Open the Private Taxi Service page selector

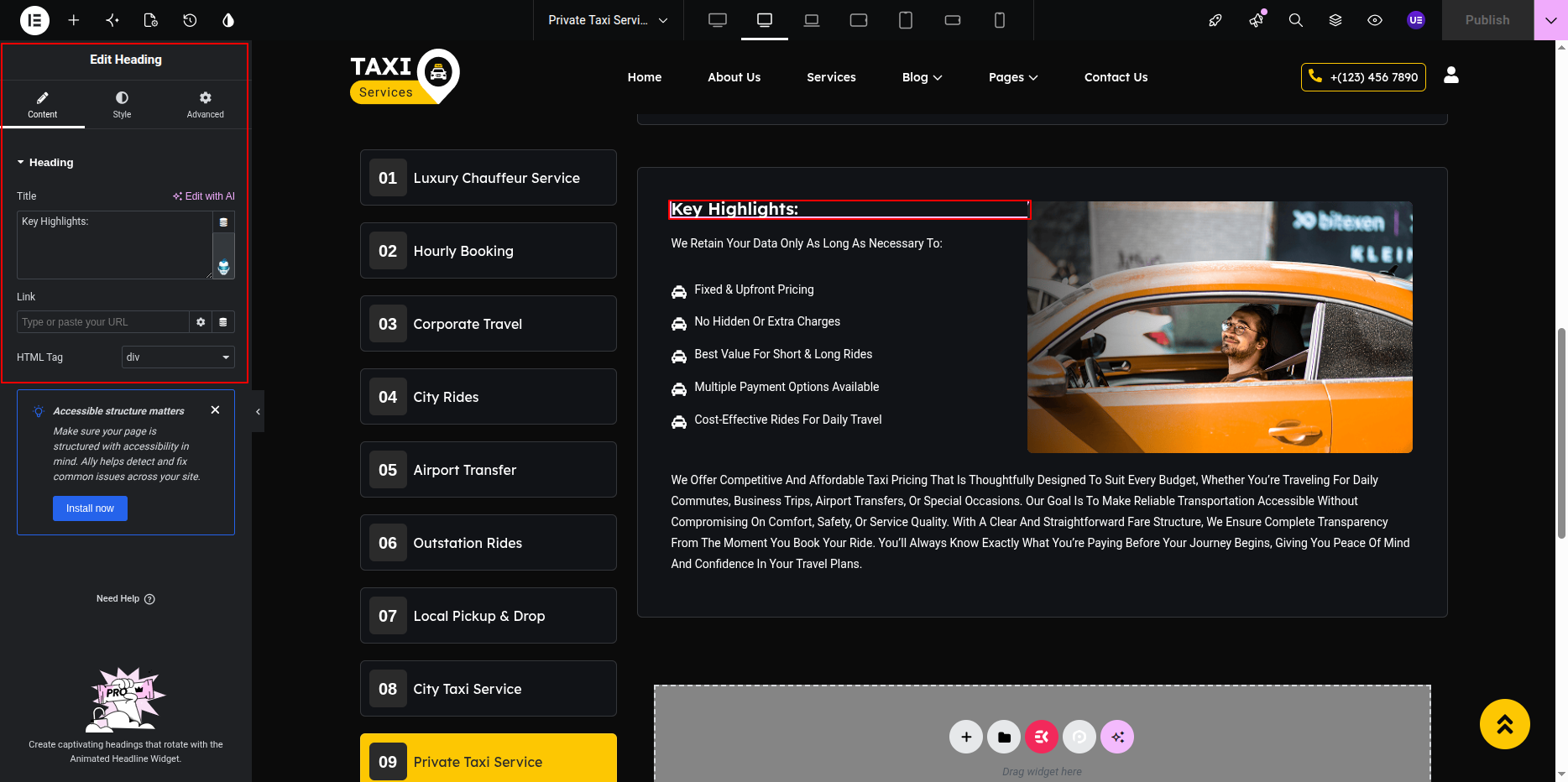point(608,20)
